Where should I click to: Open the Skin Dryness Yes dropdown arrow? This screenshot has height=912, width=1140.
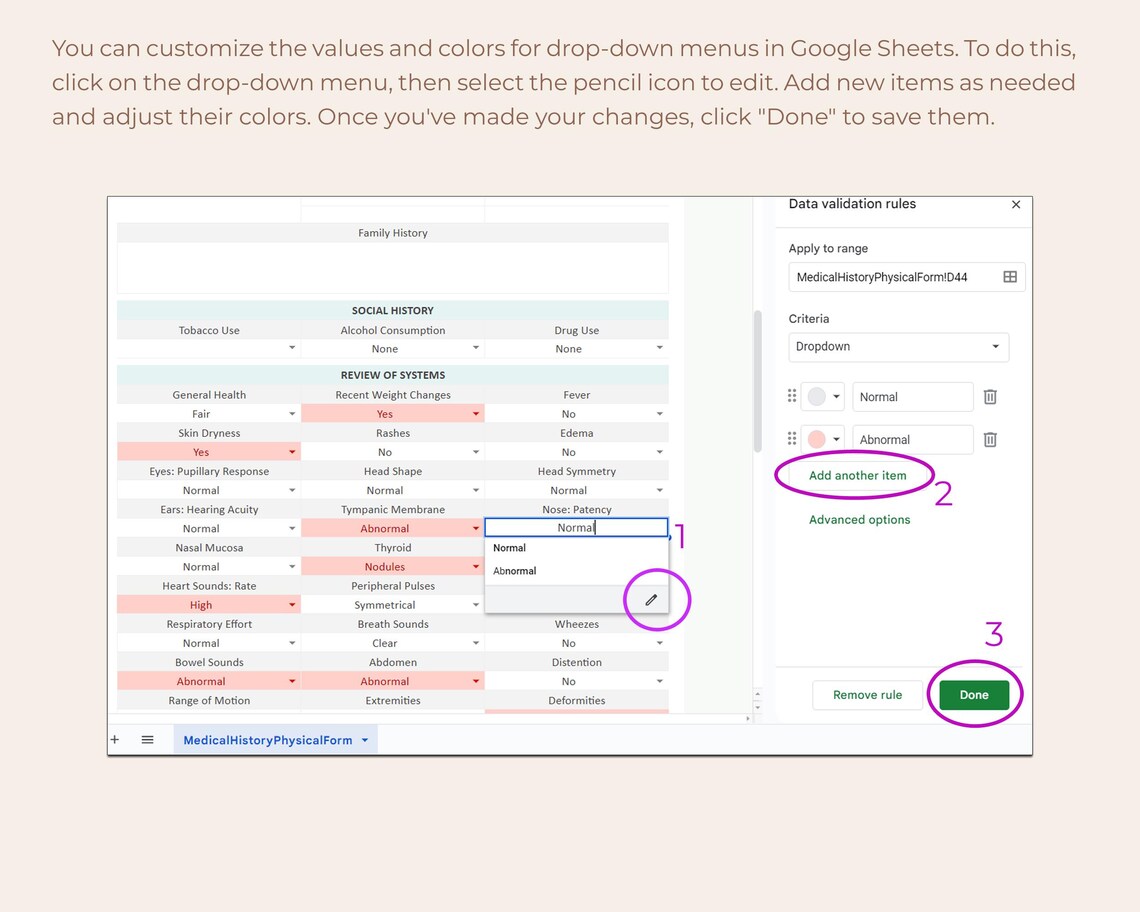(x=292, y=452)
